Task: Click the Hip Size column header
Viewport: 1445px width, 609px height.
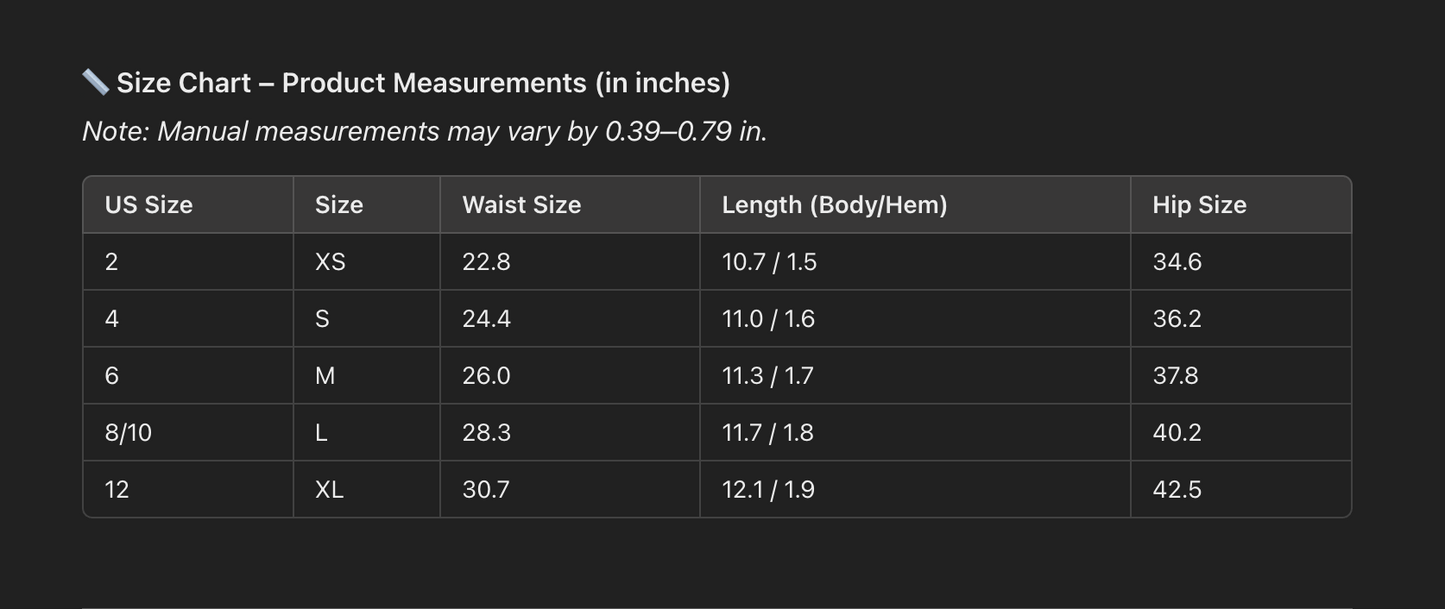Action: click(x=1199, y=205)
